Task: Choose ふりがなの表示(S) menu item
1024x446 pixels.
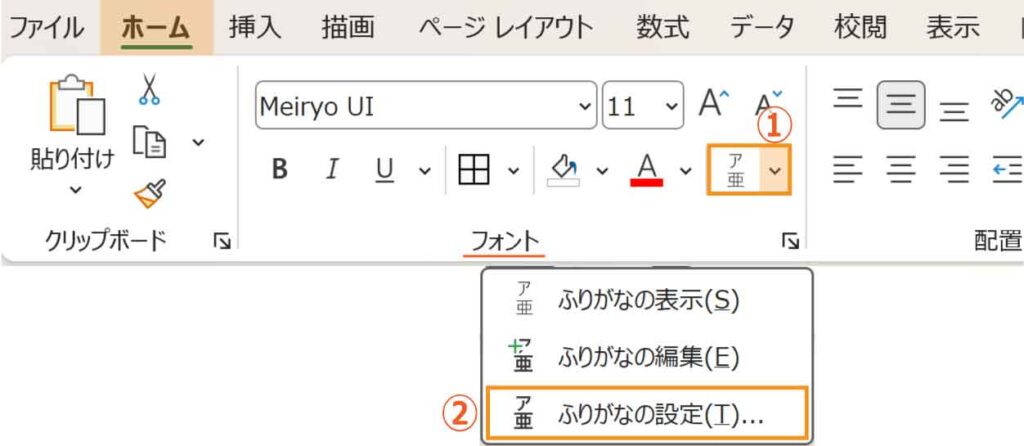Action: [x=647, y=301]
